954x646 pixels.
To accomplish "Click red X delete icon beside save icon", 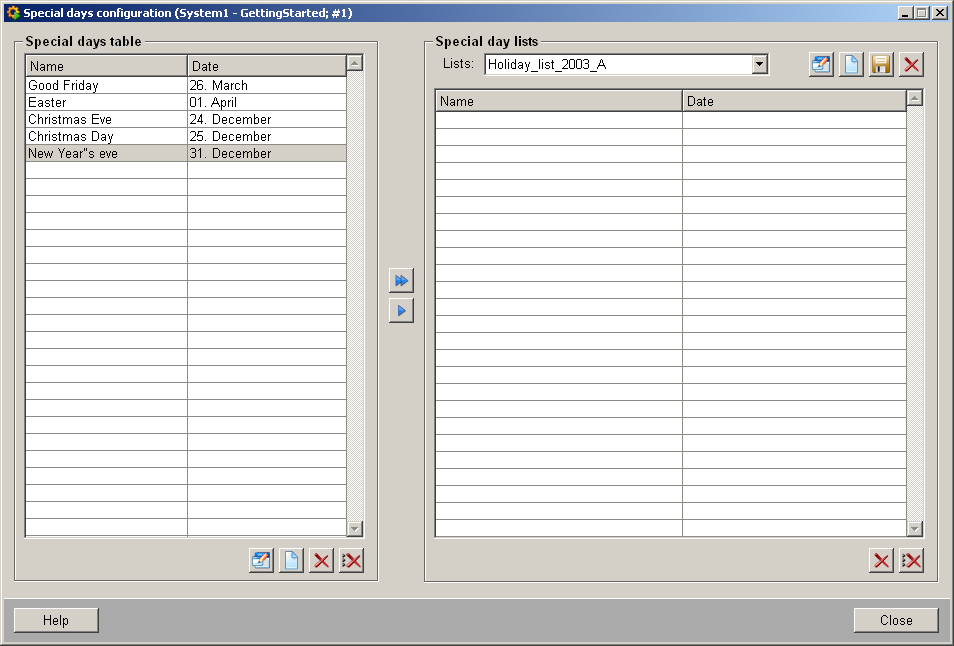I will [x=911, y=65].
